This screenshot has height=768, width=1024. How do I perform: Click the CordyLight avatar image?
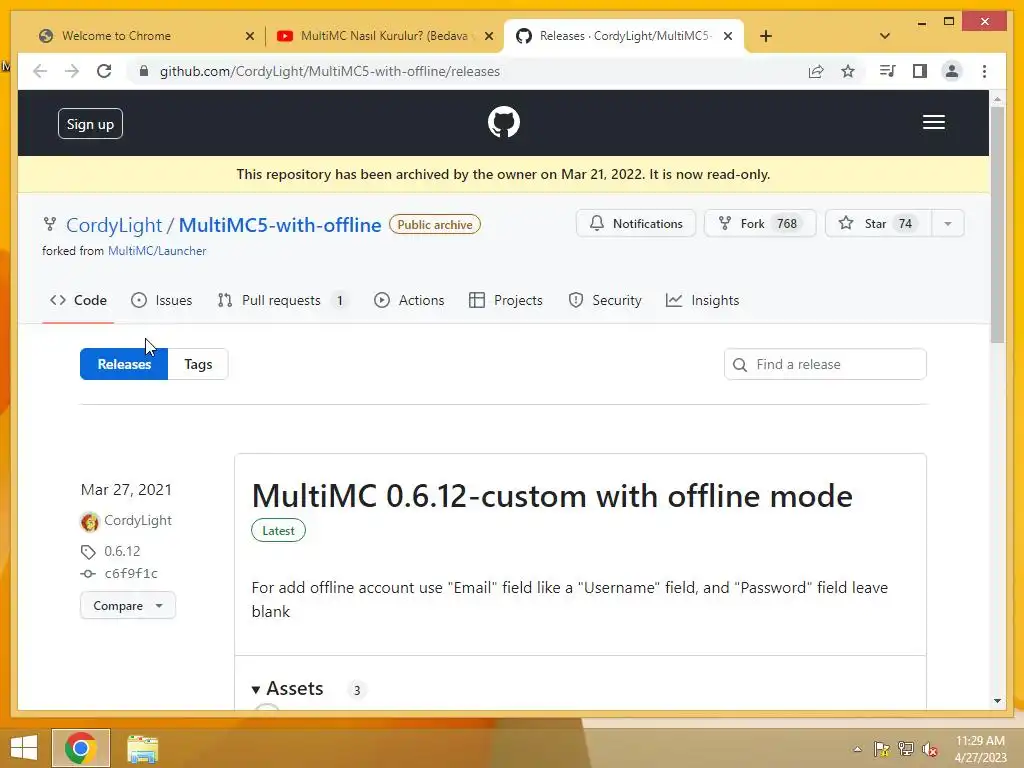(89, 521)
